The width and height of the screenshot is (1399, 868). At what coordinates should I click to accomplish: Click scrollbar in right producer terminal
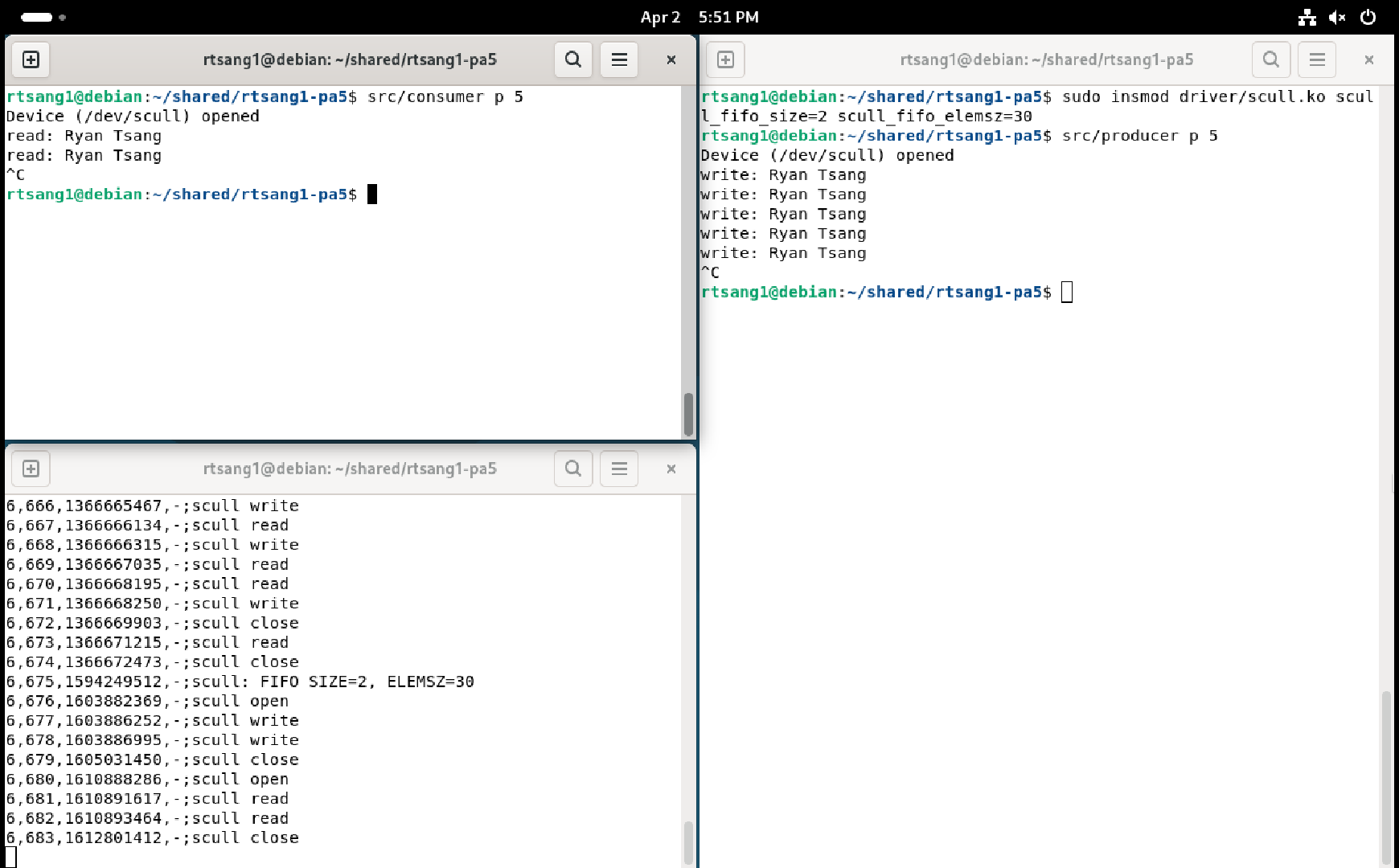pyautogui.click(x=1386, y=776)
